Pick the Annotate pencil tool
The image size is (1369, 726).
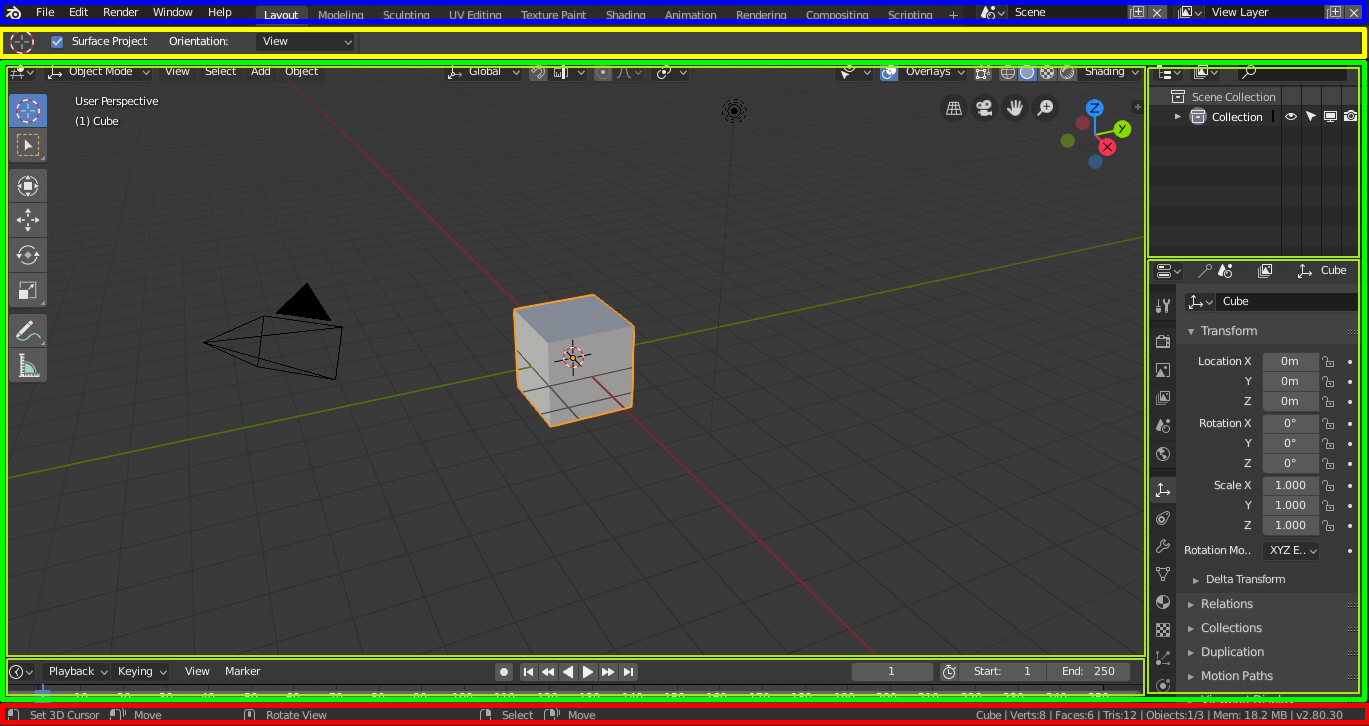[x=28, y=330]
